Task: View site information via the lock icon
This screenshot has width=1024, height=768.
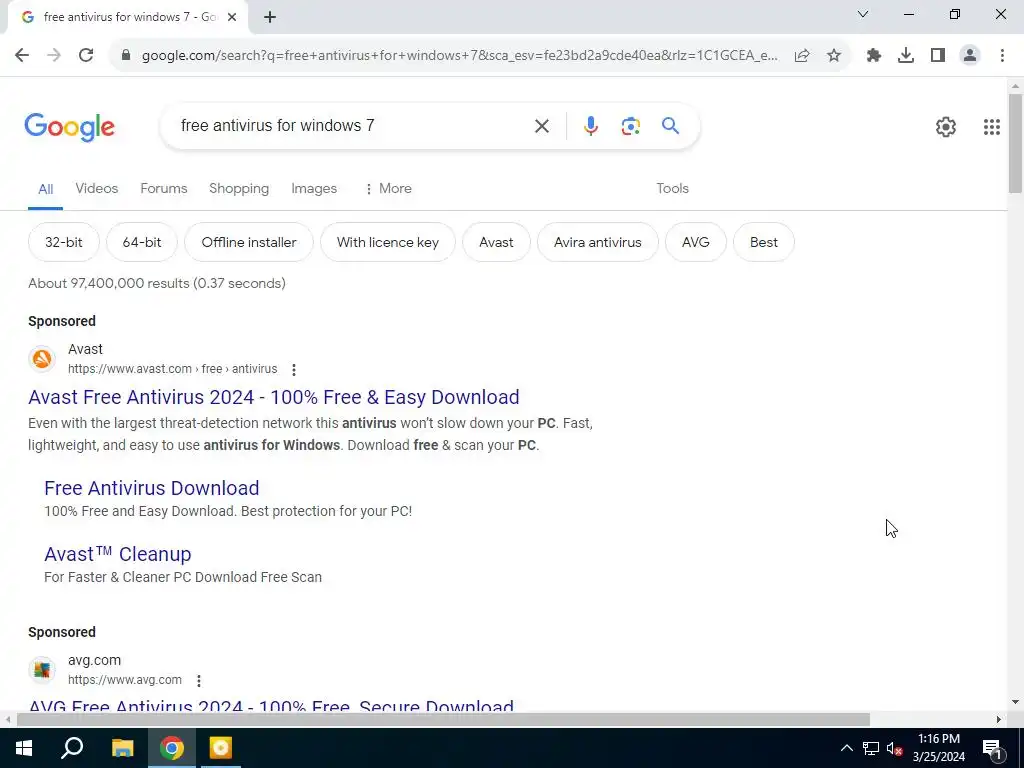Action: (126, 56)
